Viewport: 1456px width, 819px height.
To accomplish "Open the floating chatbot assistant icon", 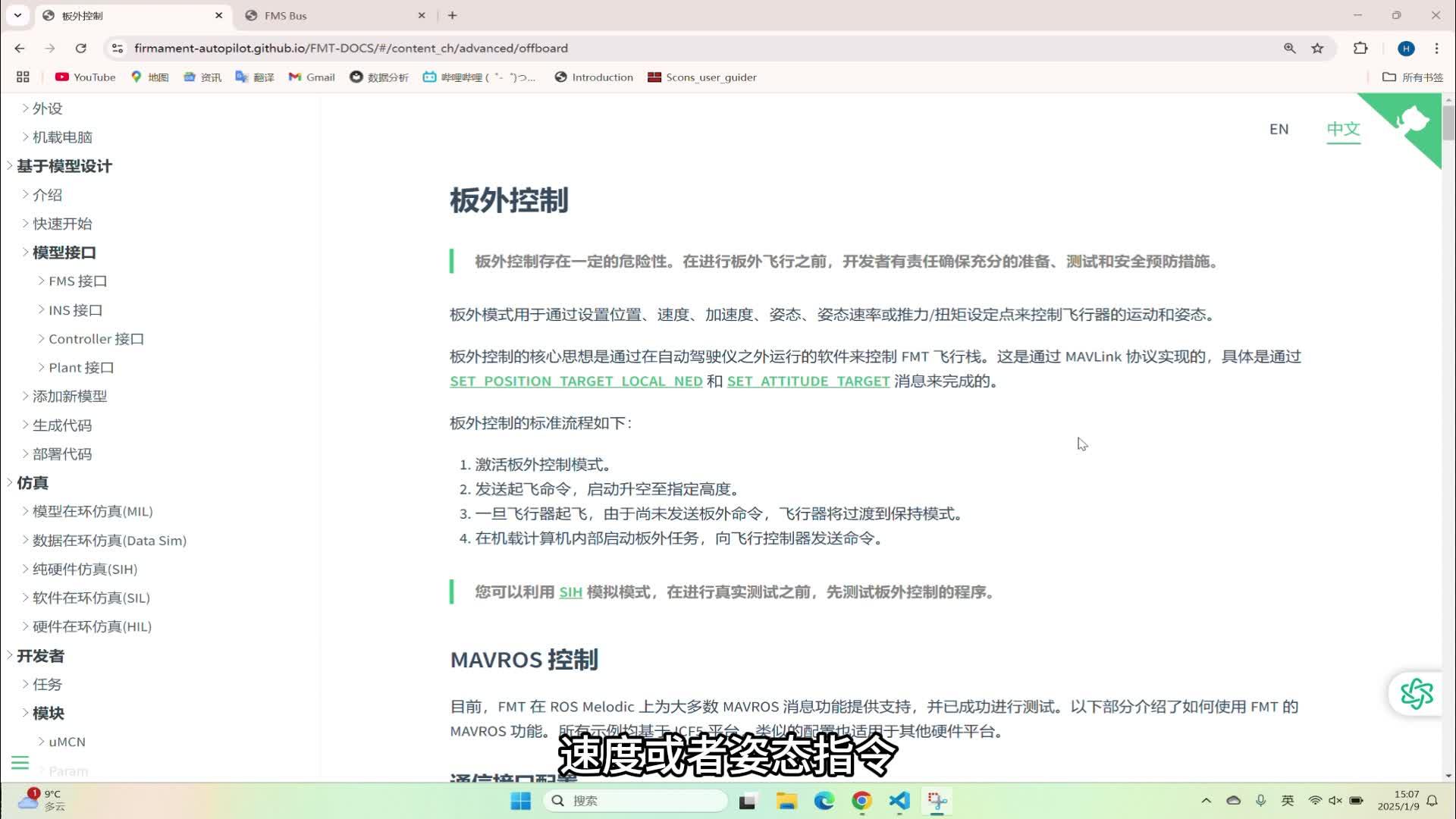I will (x=1417, y=692).
